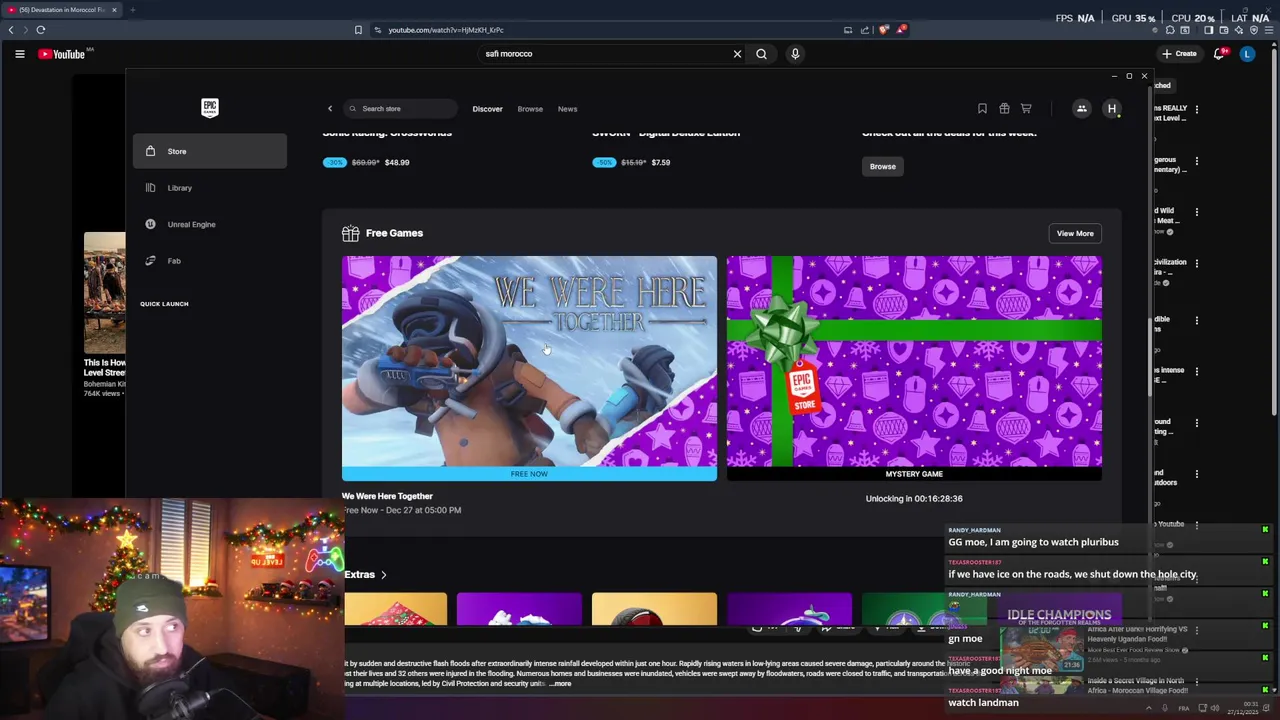Click the browser share icon
Image resolution: width=1280 pixels, height=720 pixels.
(x=865, y=30)
